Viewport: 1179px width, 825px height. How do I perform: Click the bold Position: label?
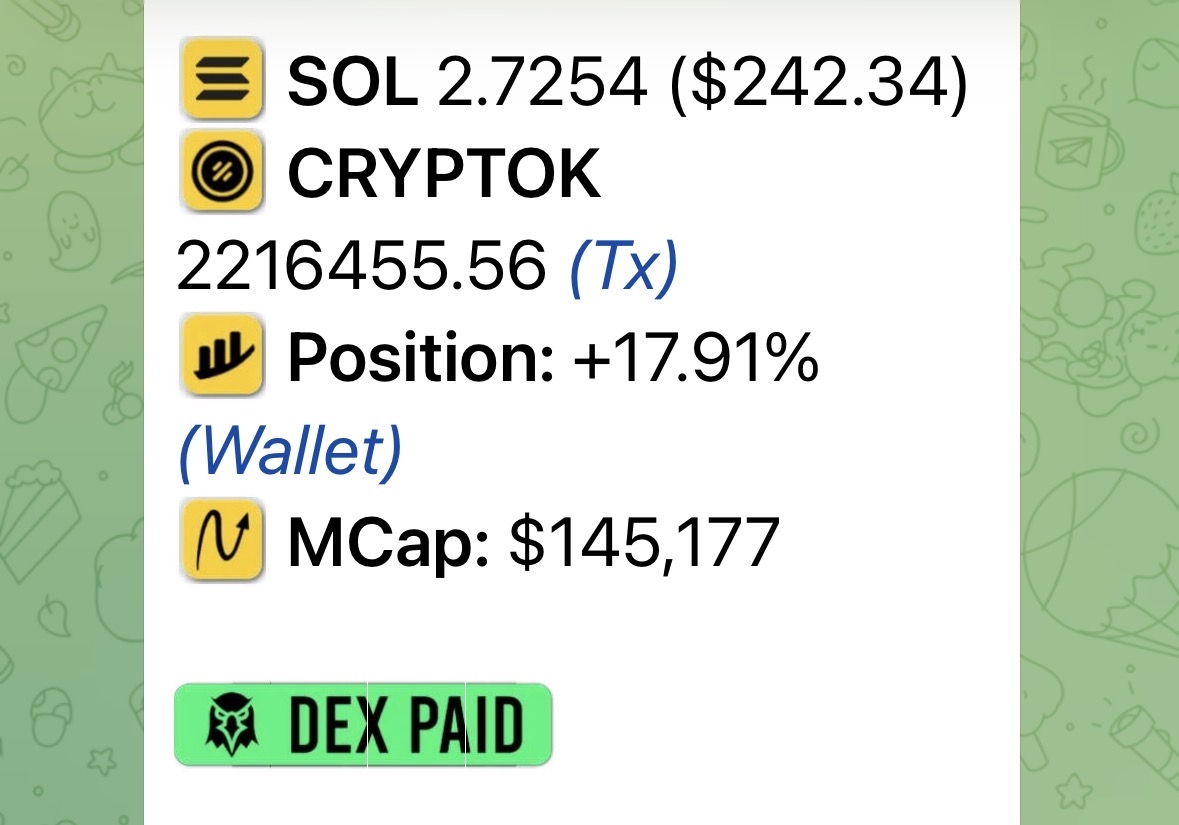[421, 359]
